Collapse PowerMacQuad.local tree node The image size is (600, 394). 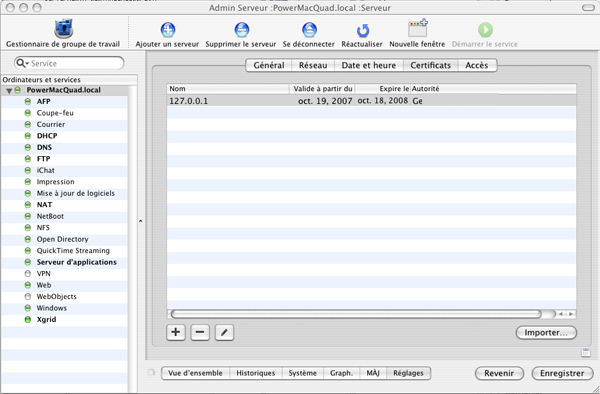point(9,91)
